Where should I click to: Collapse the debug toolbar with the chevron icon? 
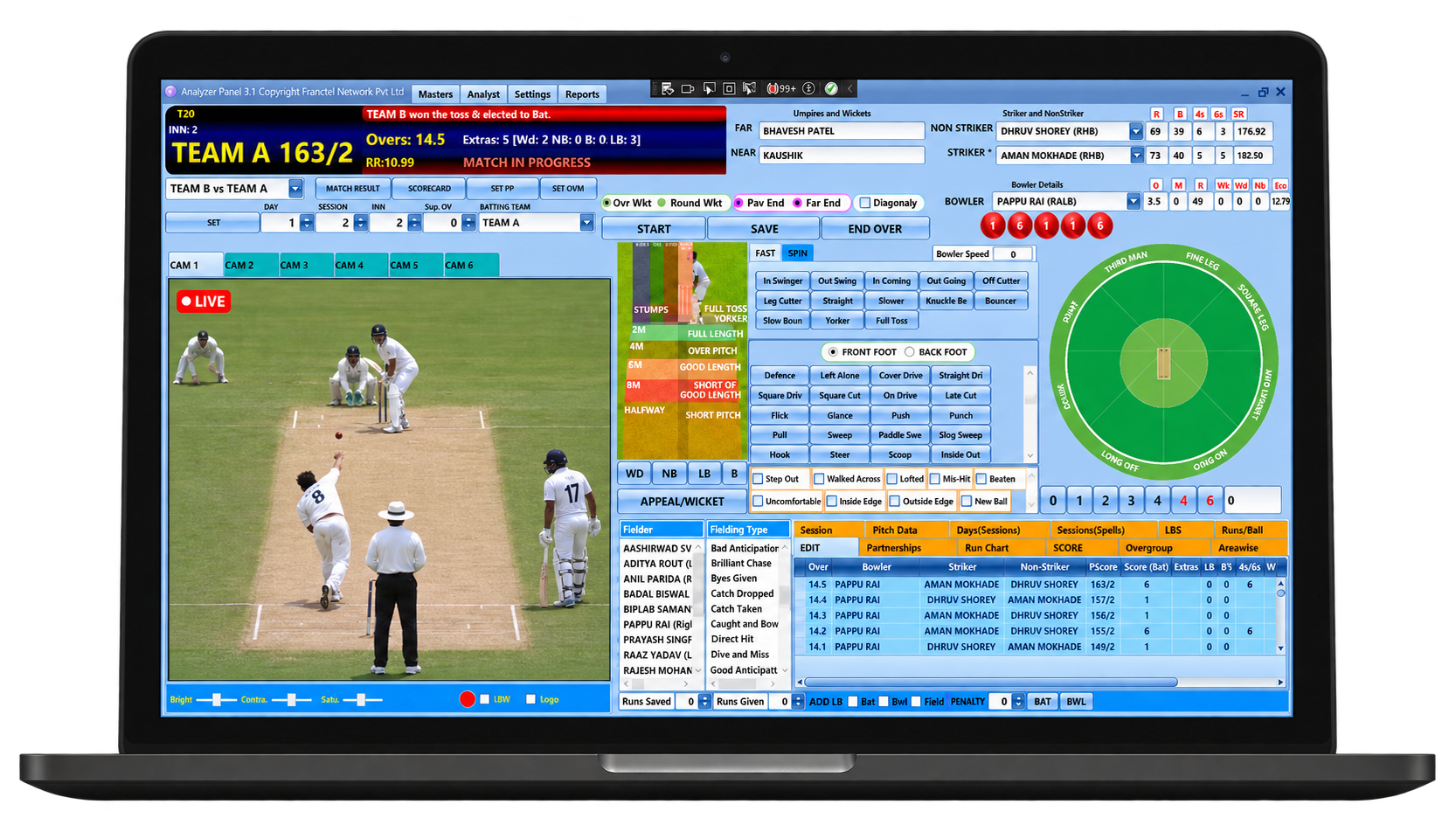pos(849,88)
